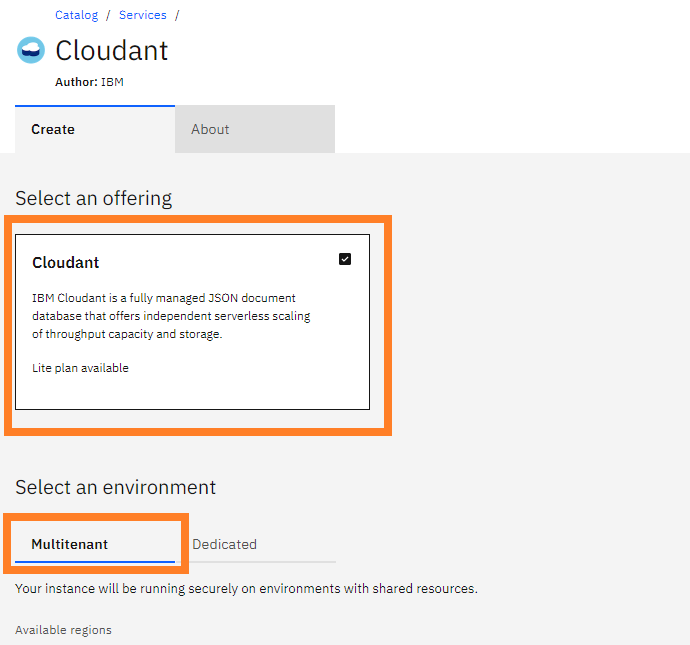Click the shared resources environment description
The width and height of the screenshot is (690, 645).
246,588
